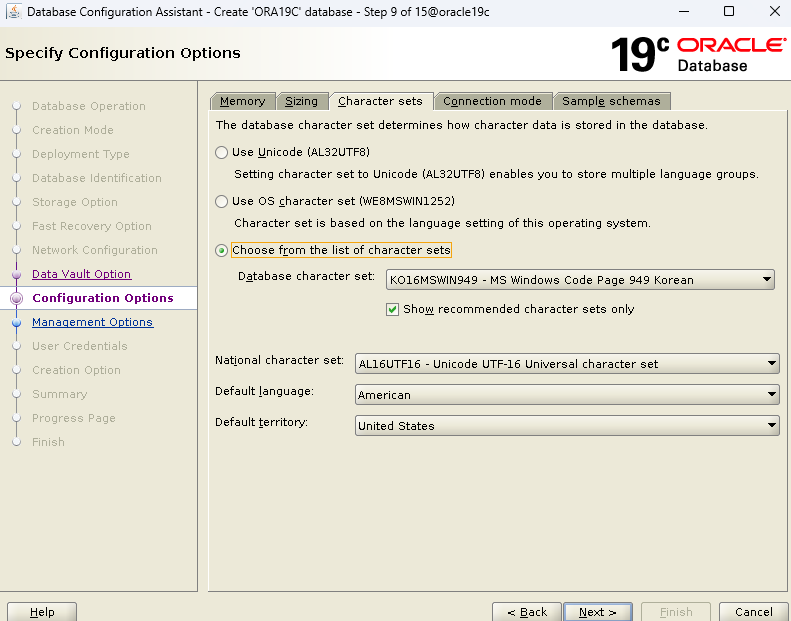This screenshot has height=621, width=791.
Task: Click the Configuration Options step bullet
Action: 17,298
